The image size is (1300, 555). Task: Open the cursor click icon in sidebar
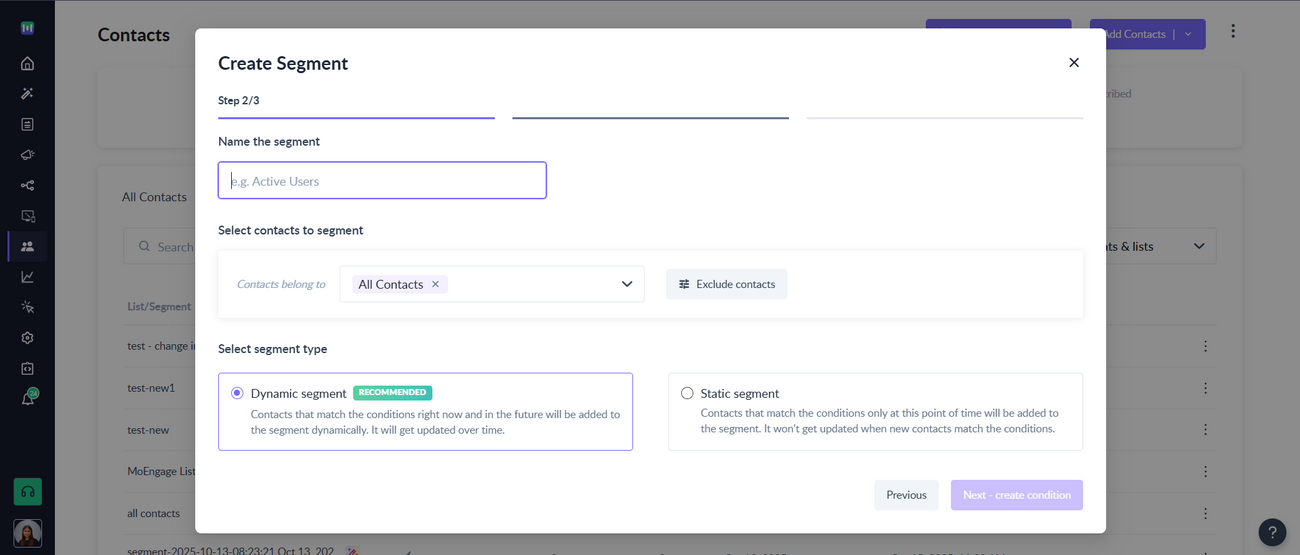[27, 307]
